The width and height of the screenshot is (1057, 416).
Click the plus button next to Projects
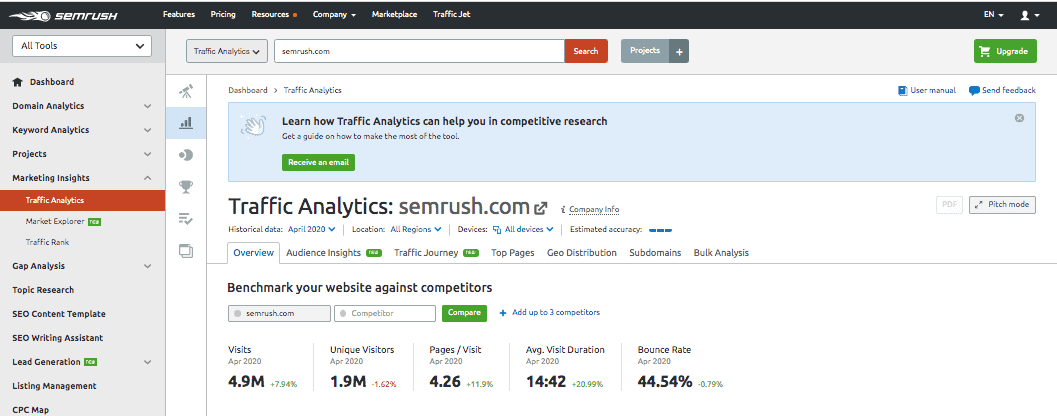[679, 51]
